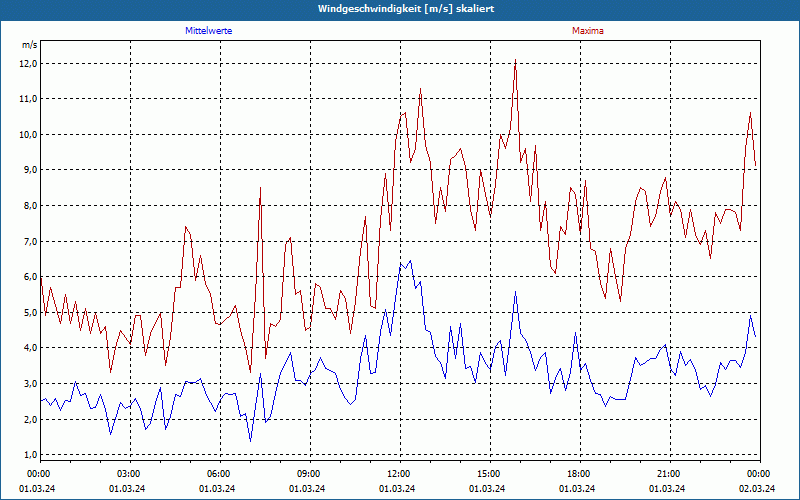
Task: Select the 10,0 y-axis label
Action: click(28, 135)
